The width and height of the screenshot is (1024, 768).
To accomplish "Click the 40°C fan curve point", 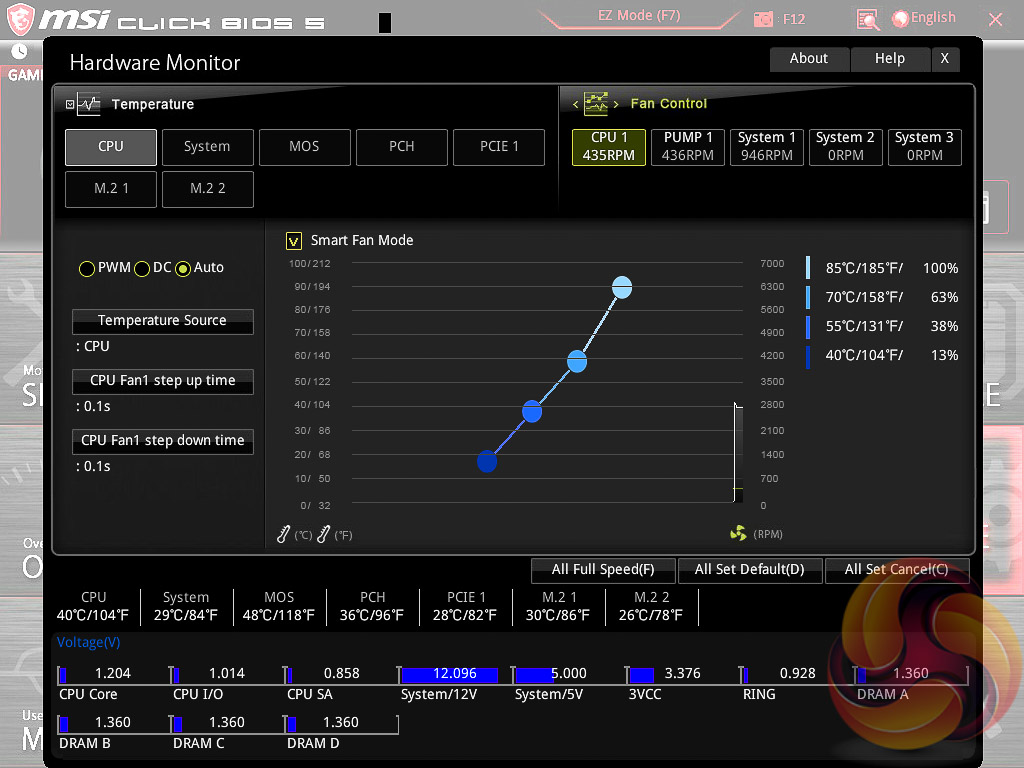I will pos(487,461).
